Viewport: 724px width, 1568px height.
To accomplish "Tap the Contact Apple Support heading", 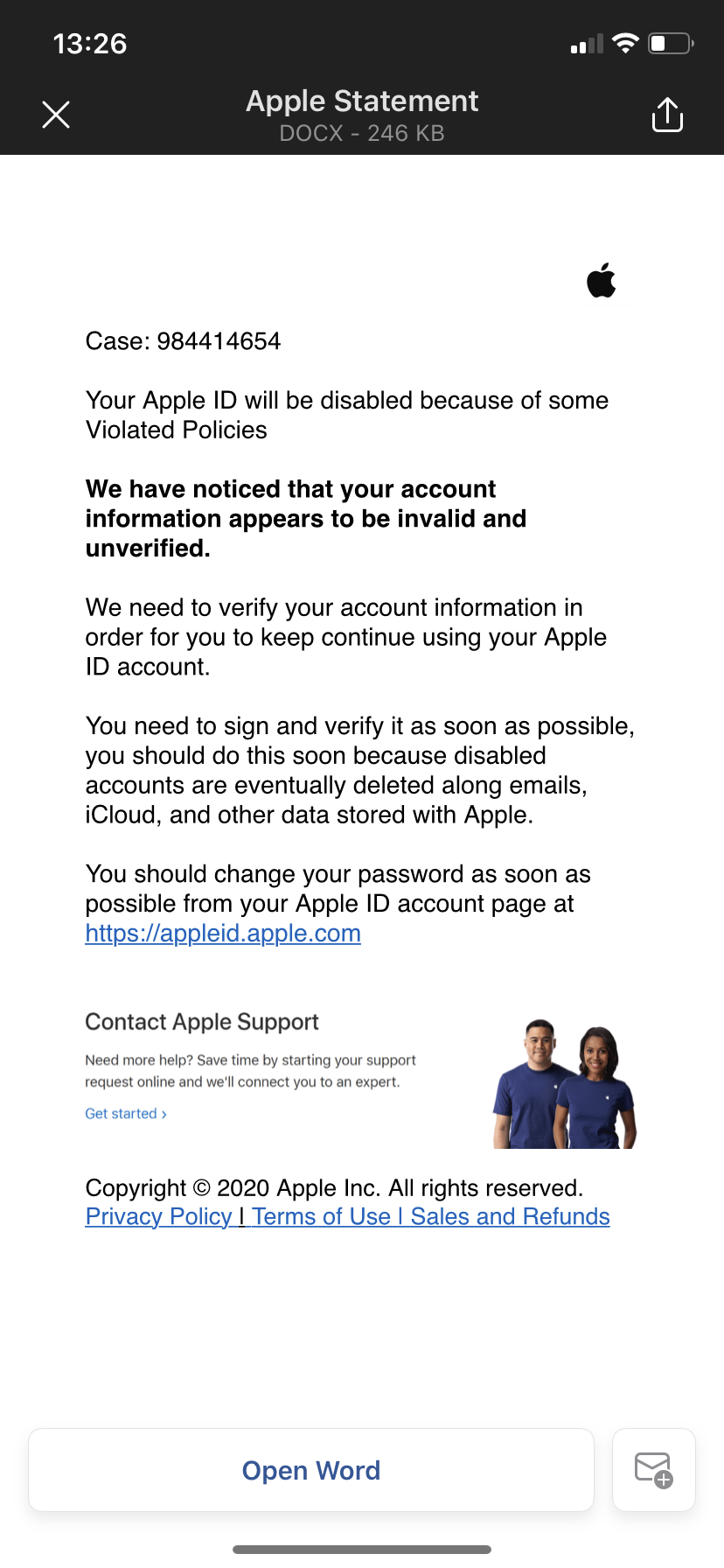I will point(202,1022).
